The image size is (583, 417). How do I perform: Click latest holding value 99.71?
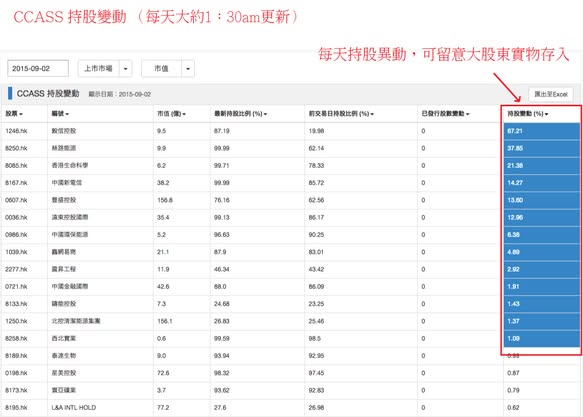coord(222,165)
